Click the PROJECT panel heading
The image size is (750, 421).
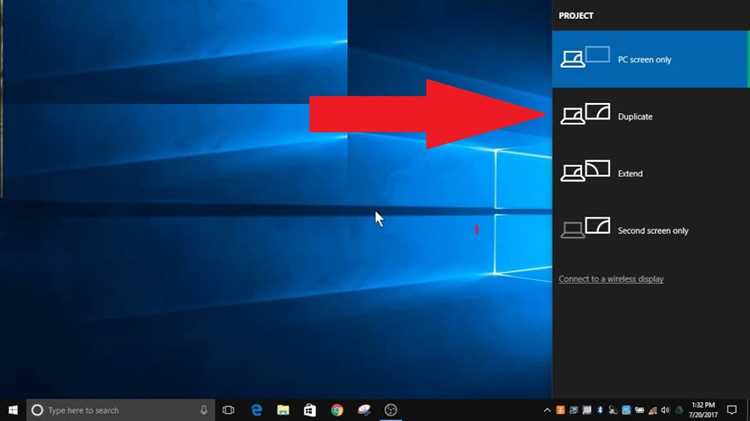[576, 15]
